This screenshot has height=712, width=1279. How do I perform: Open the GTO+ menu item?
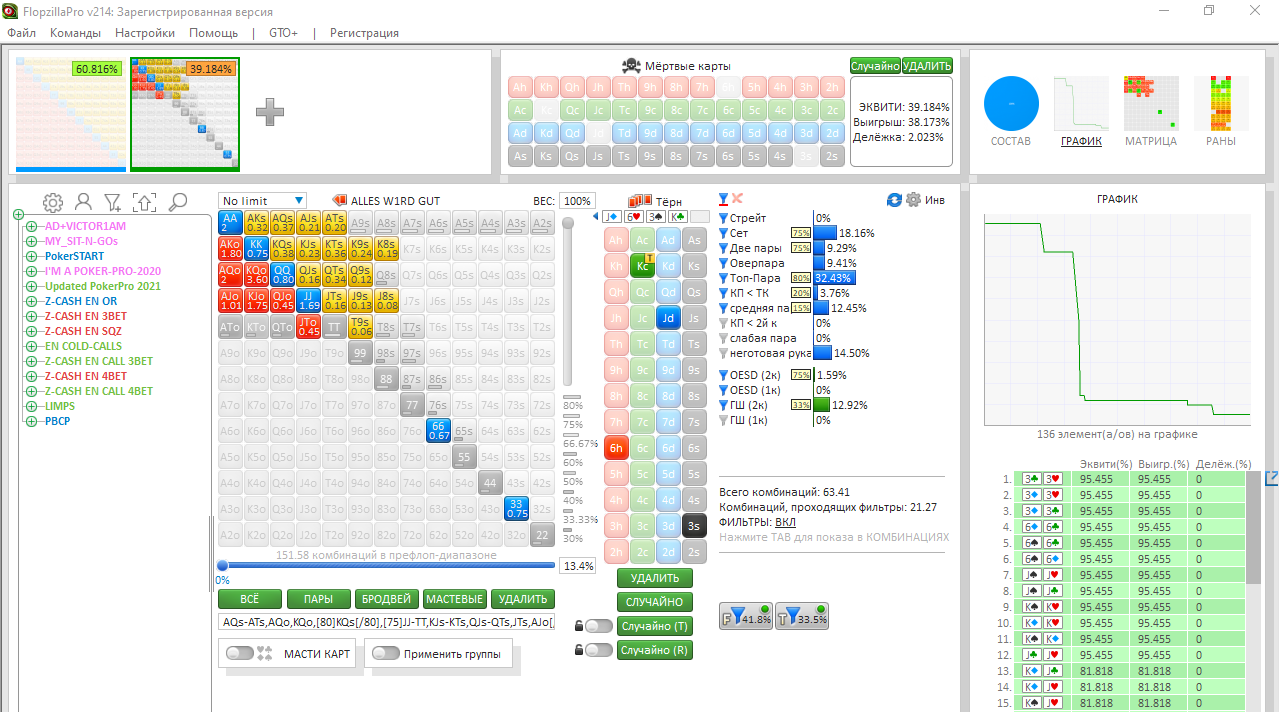pyautogui.click(x=284, y=33)
